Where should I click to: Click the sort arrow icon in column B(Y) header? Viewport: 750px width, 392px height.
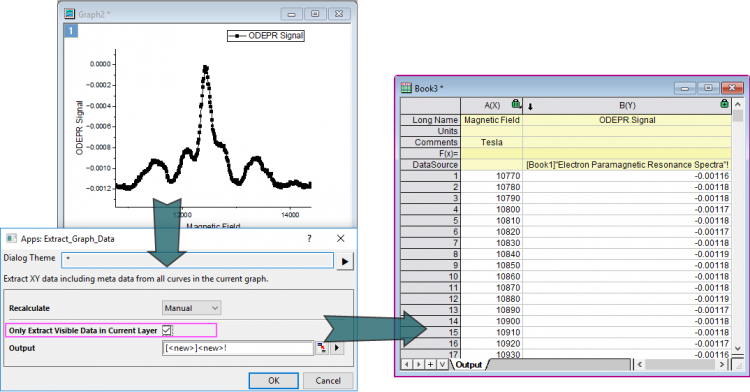(530, 107)
